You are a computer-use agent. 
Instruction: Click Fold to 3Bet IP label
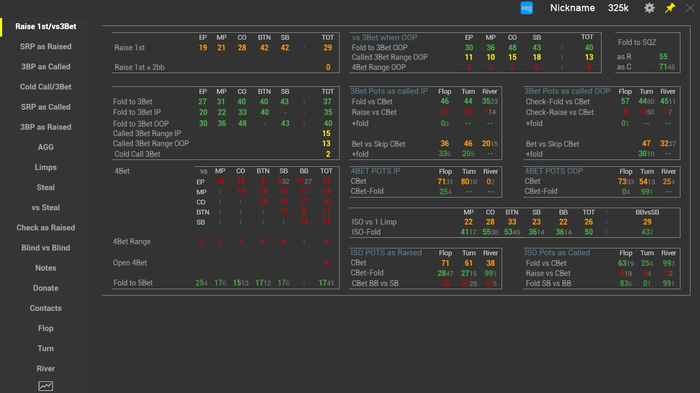click(137, 112)
